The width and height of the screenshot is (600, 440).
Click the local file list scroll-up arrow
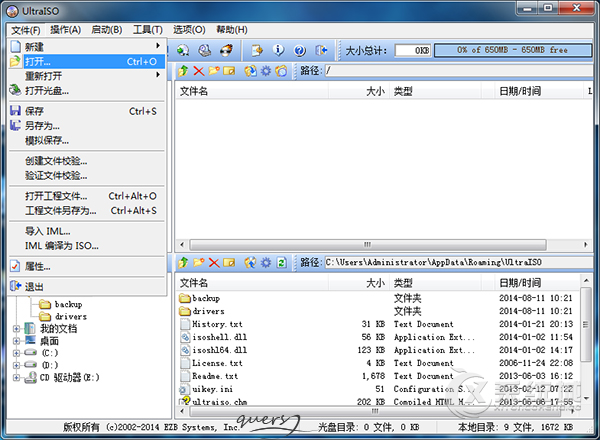pos(586,281)
